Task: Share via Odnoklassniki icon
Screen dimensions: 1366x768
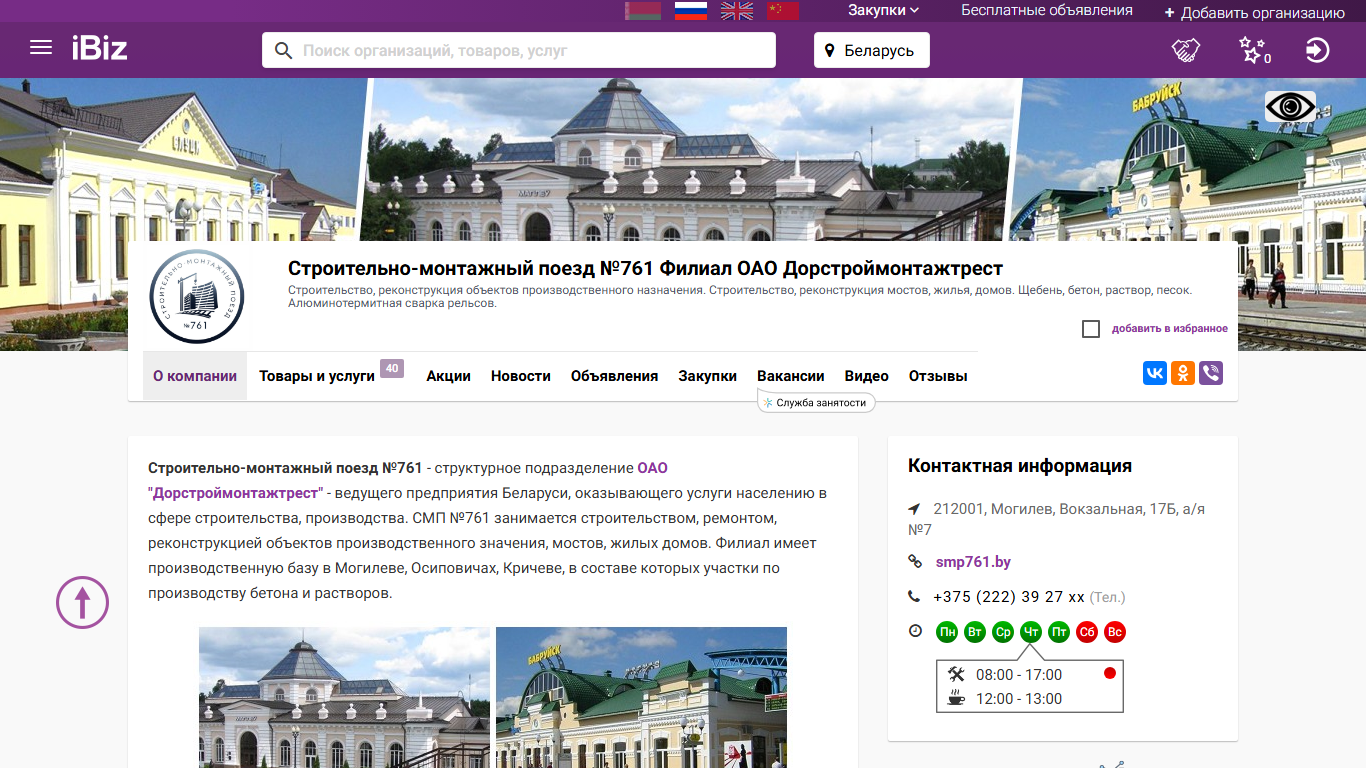Action: [x=1183, y=373]
